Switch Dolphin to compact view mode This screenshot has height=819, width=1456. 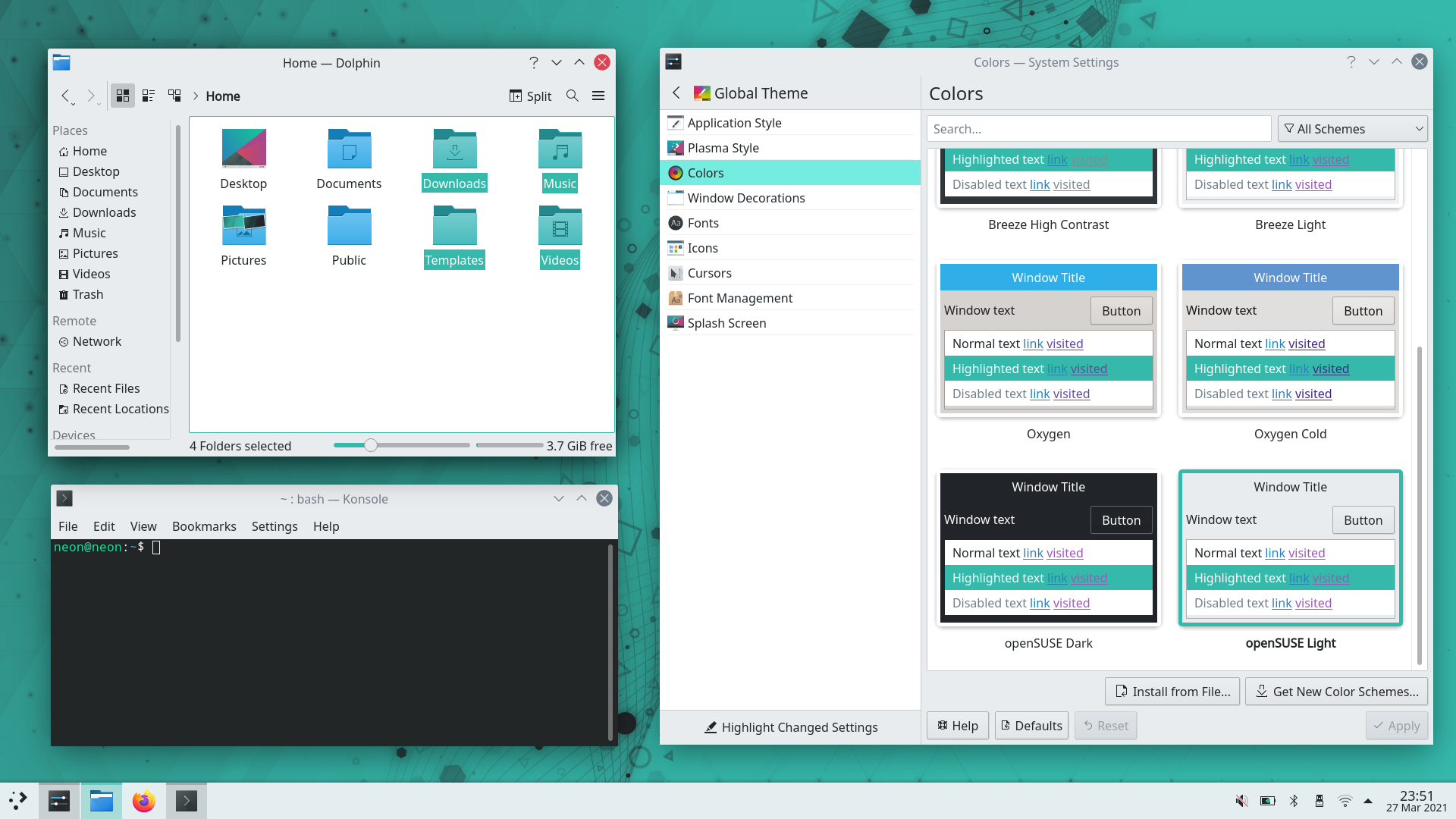coord(149,96)
